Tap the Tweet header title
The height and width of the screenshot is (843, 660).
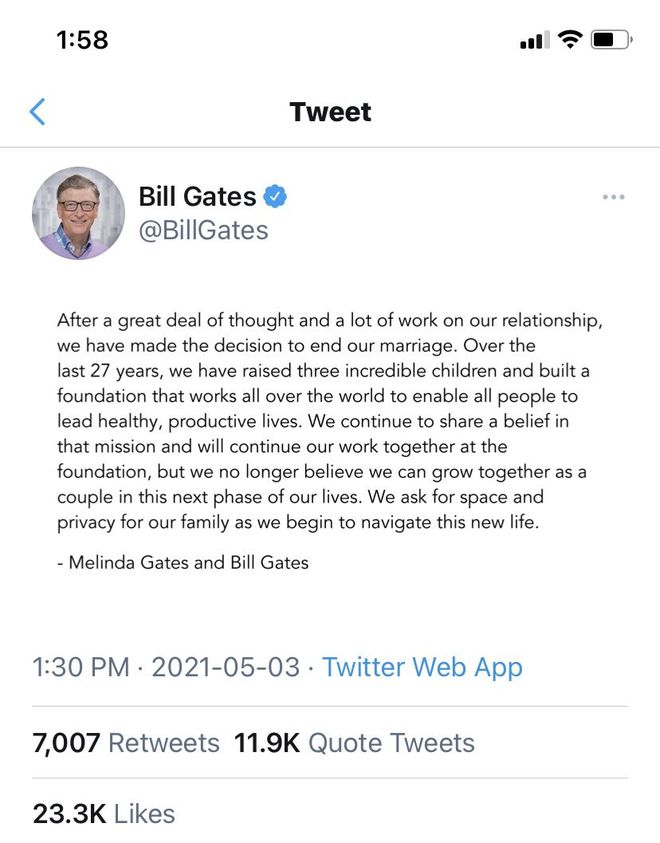(331, 112)
